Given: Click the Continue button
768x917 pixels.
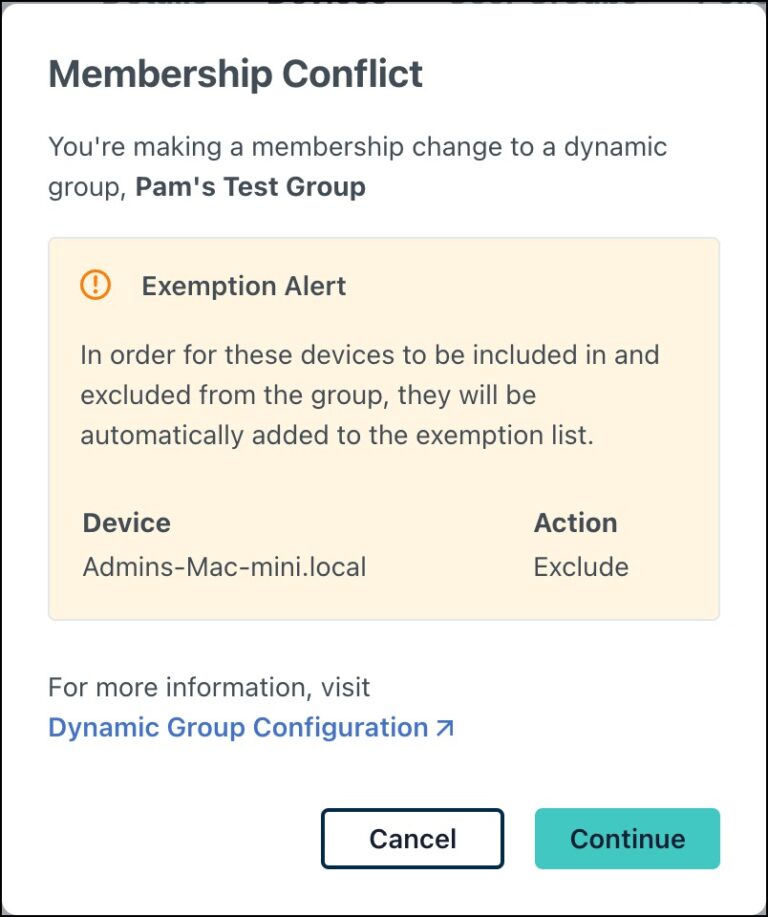Looking at the screenshot, I should point(627,839).
